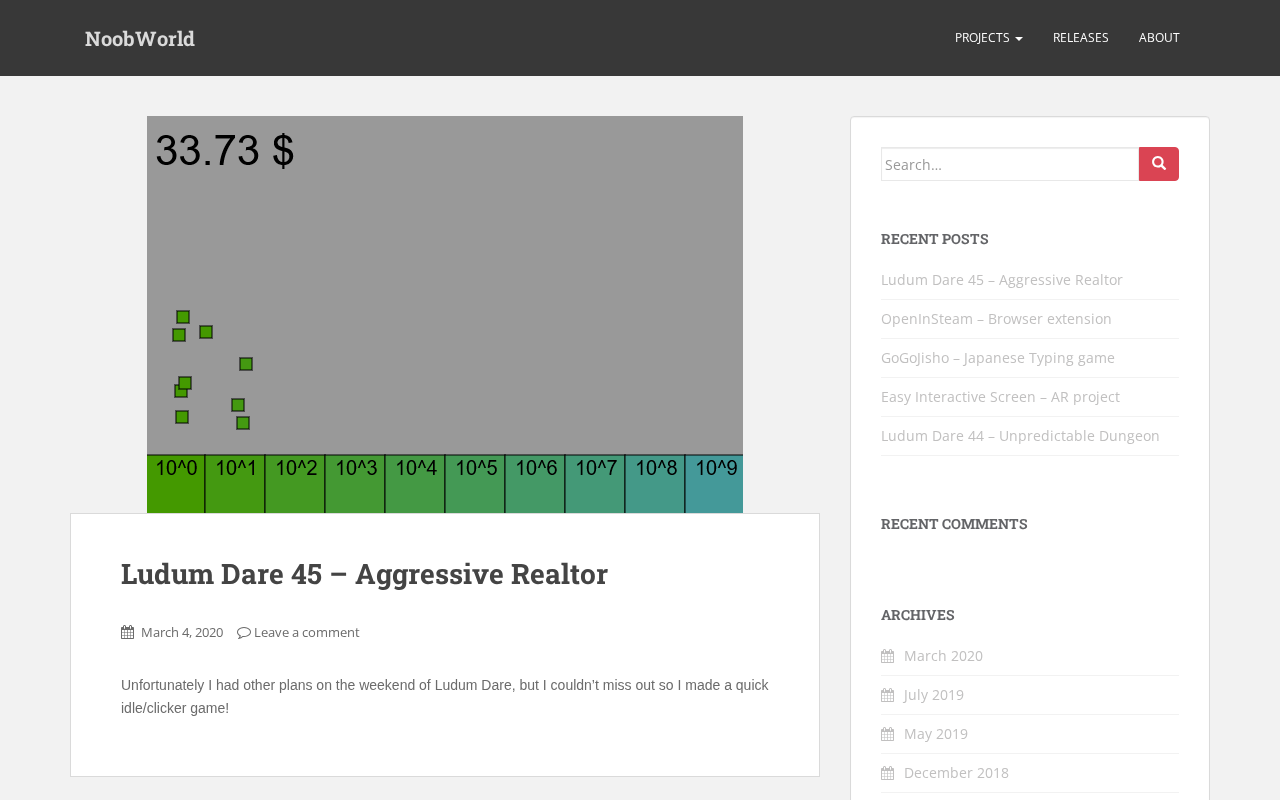
Task: View the December 2018 archive
Action: (956, 773)
